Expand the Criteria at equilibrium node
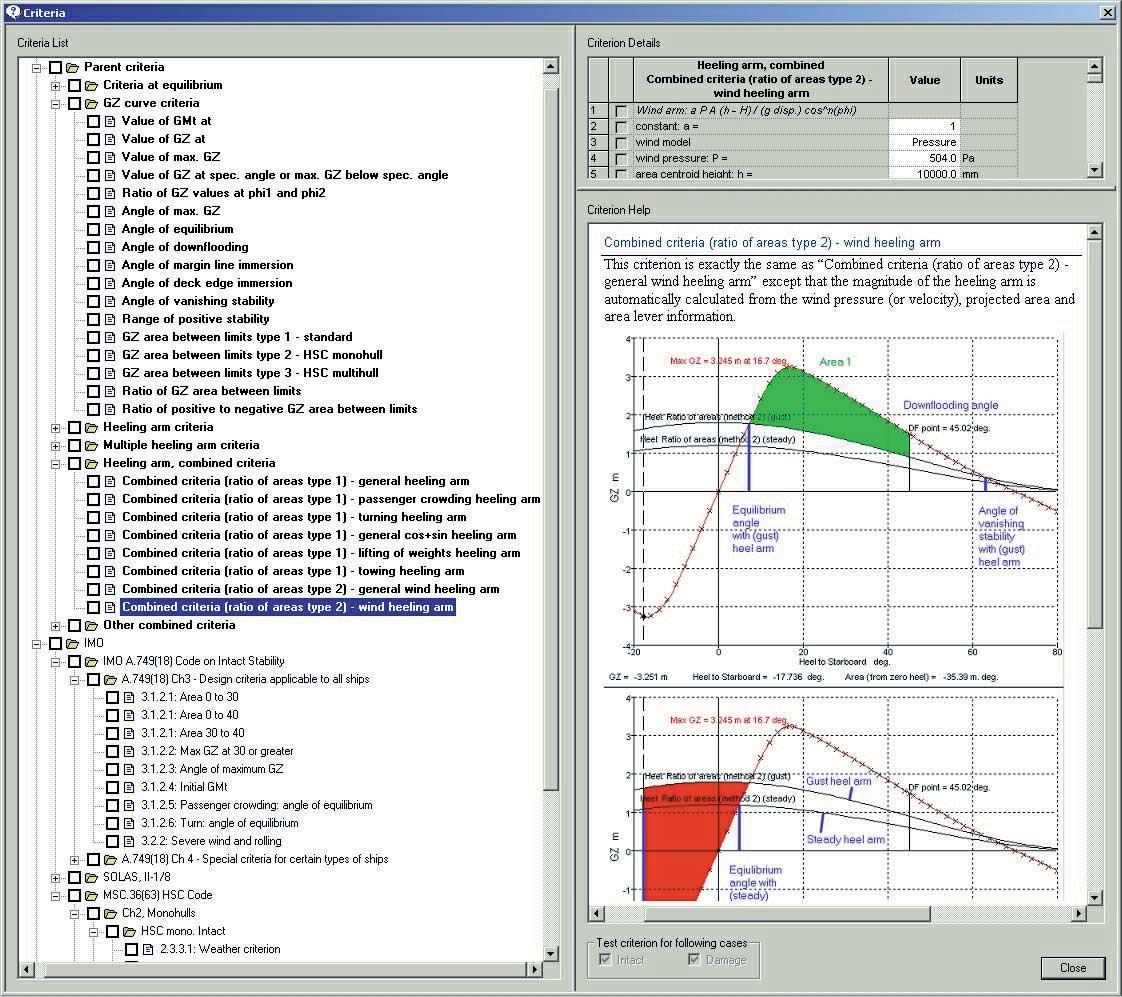The height and width of the screenshot is (997, 1122). tap(55, 86)
